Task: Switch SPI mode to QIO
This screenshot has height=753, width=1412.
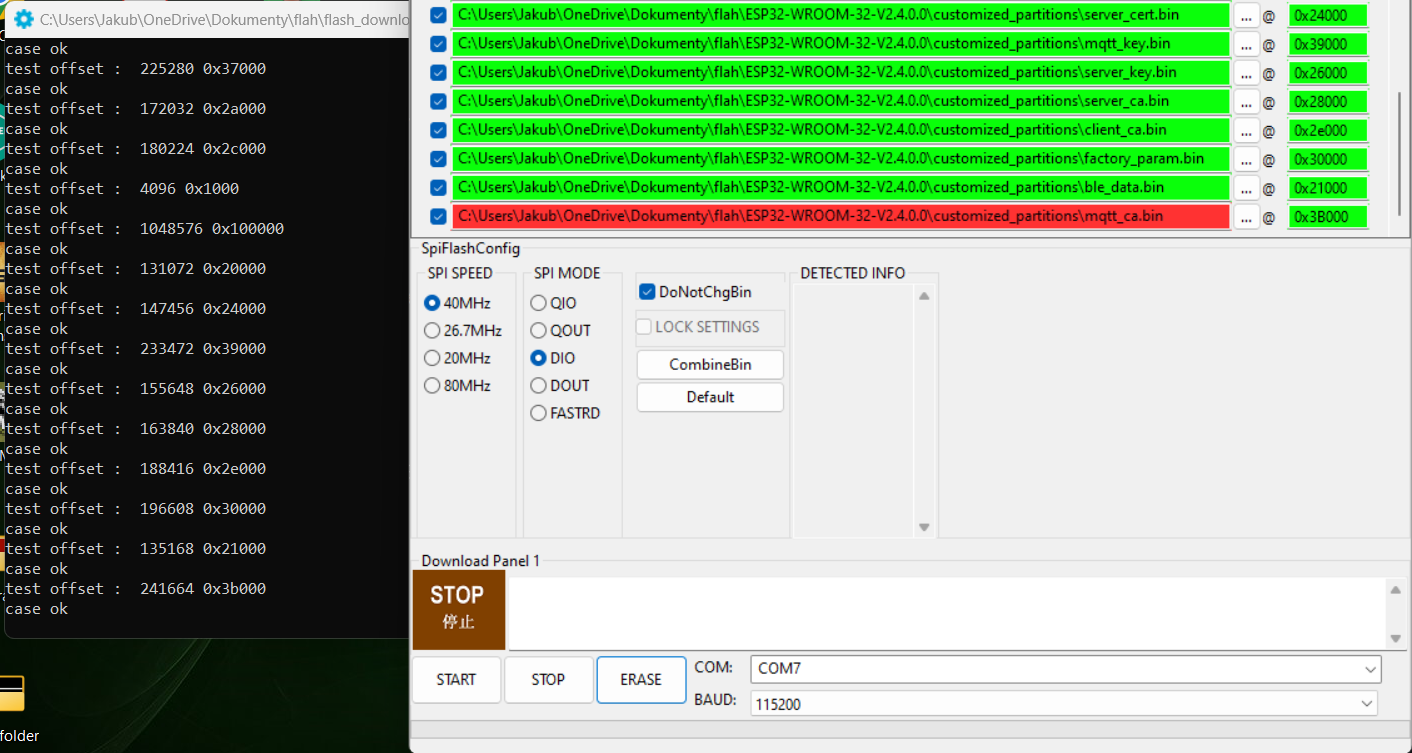Action: pyautogui.click(x=538, y=302)
